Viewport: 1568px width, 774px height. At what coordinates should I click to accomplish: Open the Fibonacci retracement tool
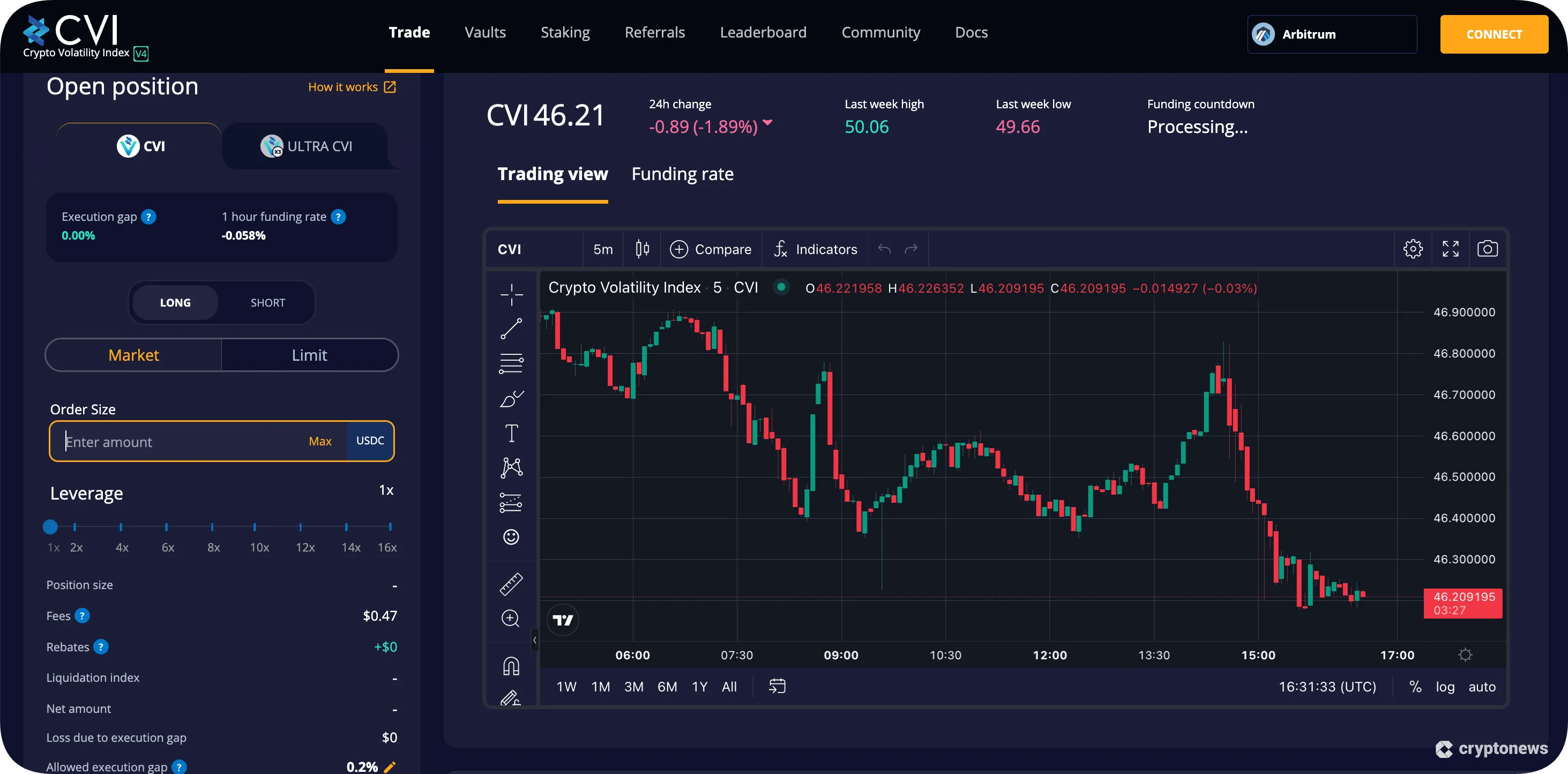(x=511, y=363)
